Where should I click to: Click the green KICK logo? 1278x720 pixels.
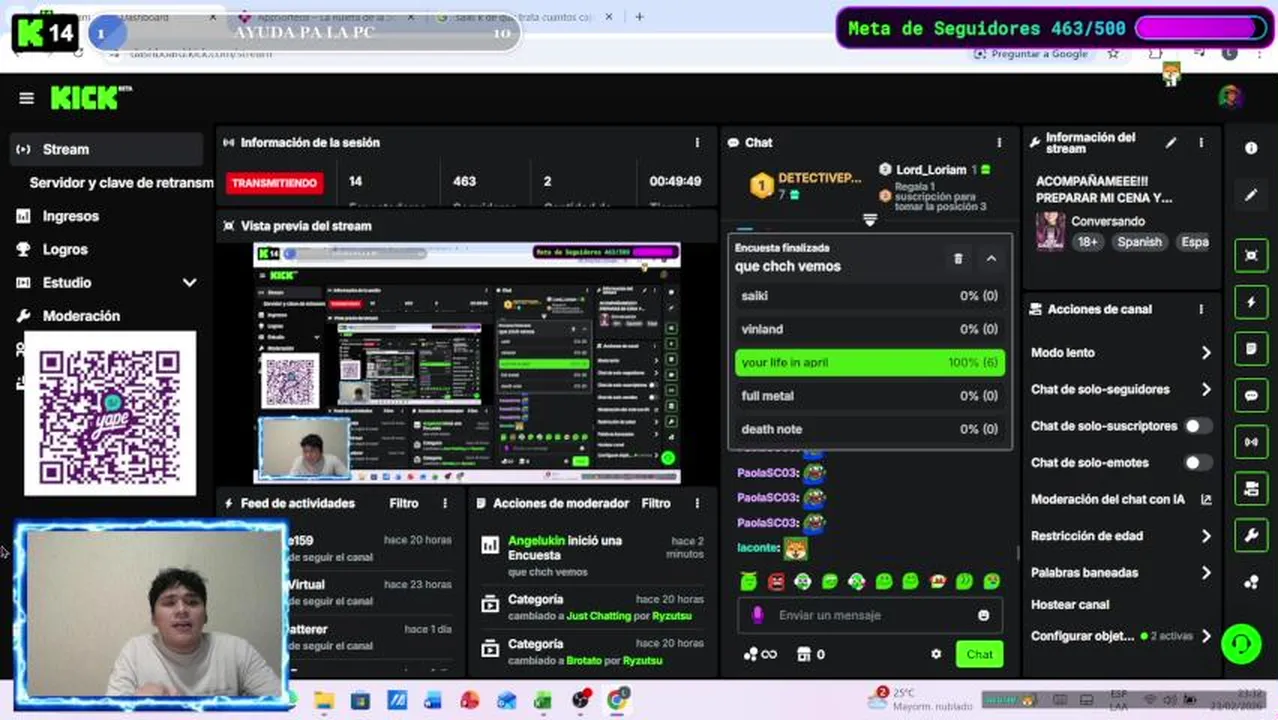tap(84, 98)
